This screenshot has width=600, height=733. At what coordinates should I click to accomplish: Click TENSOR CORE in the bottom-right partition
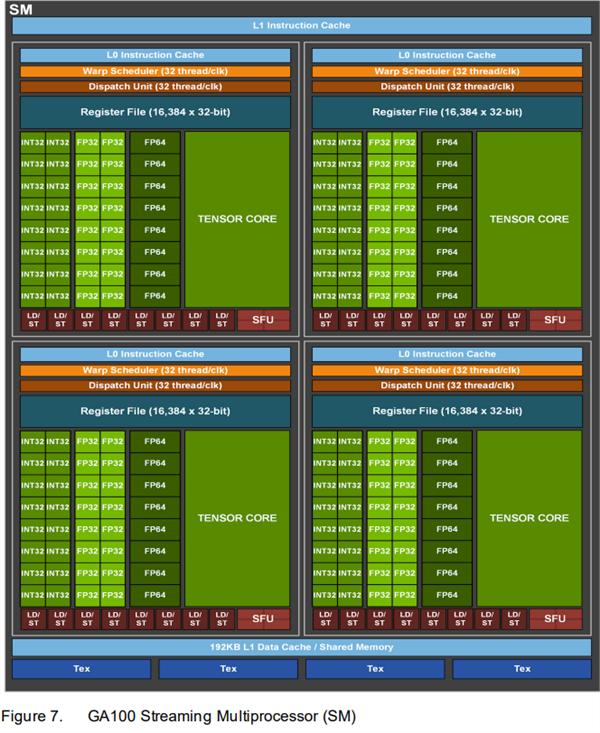529,518
